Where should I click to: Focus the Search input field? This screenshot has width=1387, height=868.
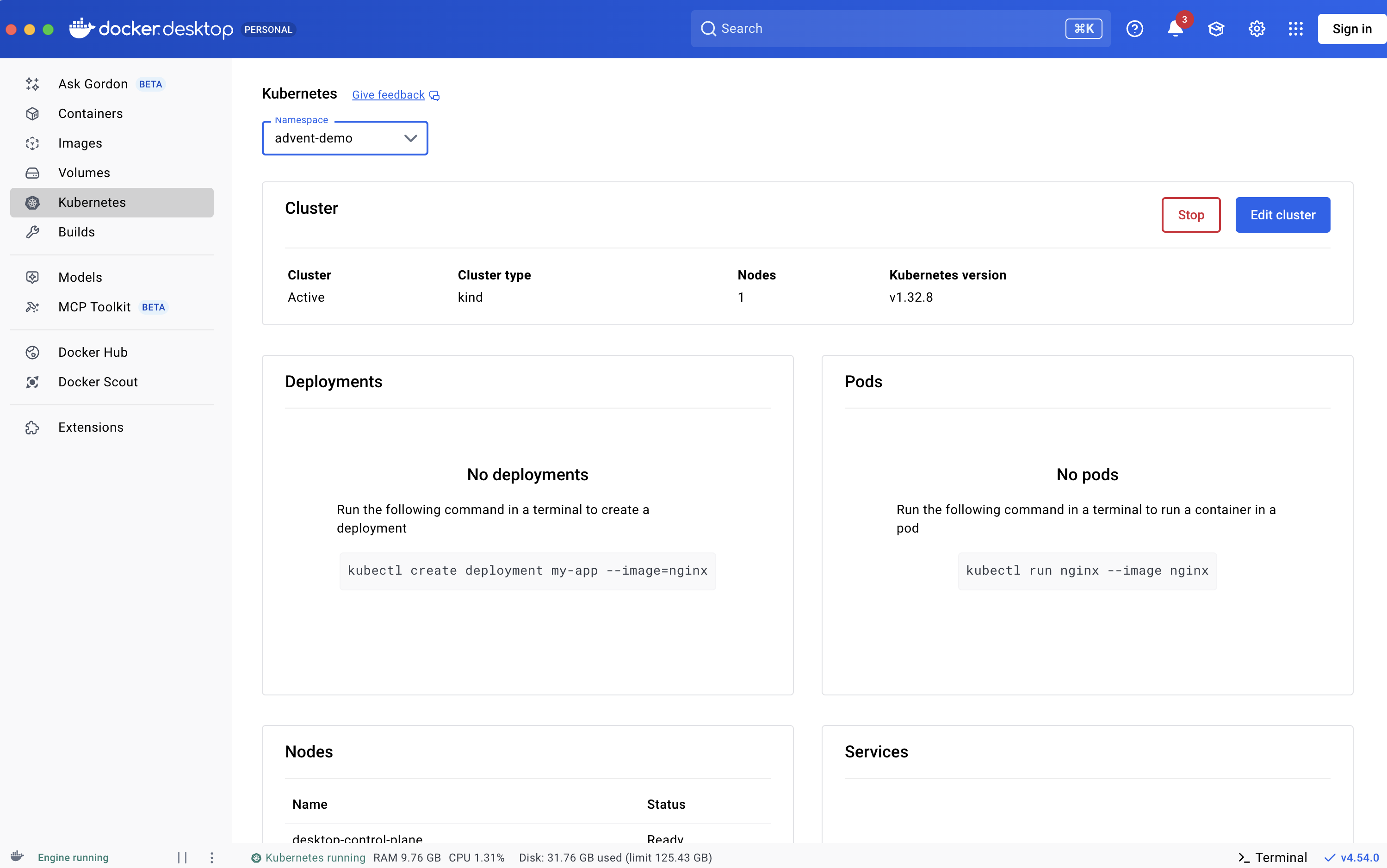coord(884,29)
